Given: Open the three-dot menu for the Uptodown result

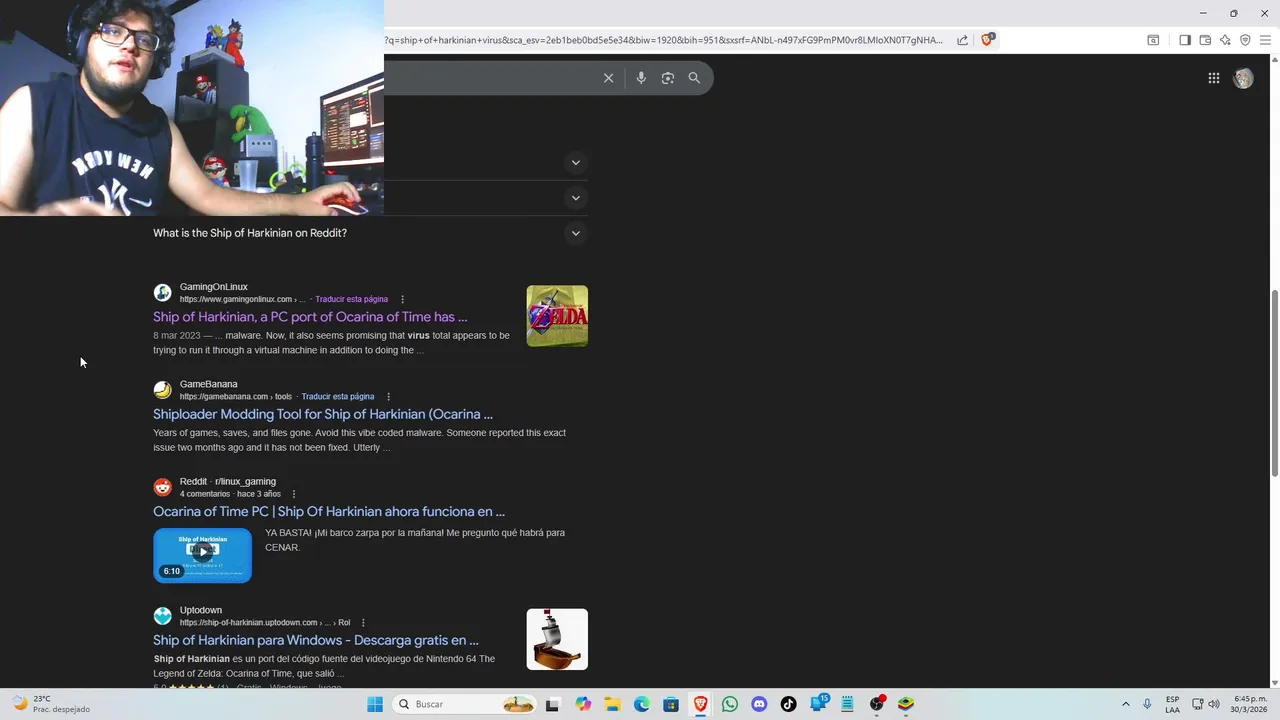Looking at the screenshot, I should (363, 622).
